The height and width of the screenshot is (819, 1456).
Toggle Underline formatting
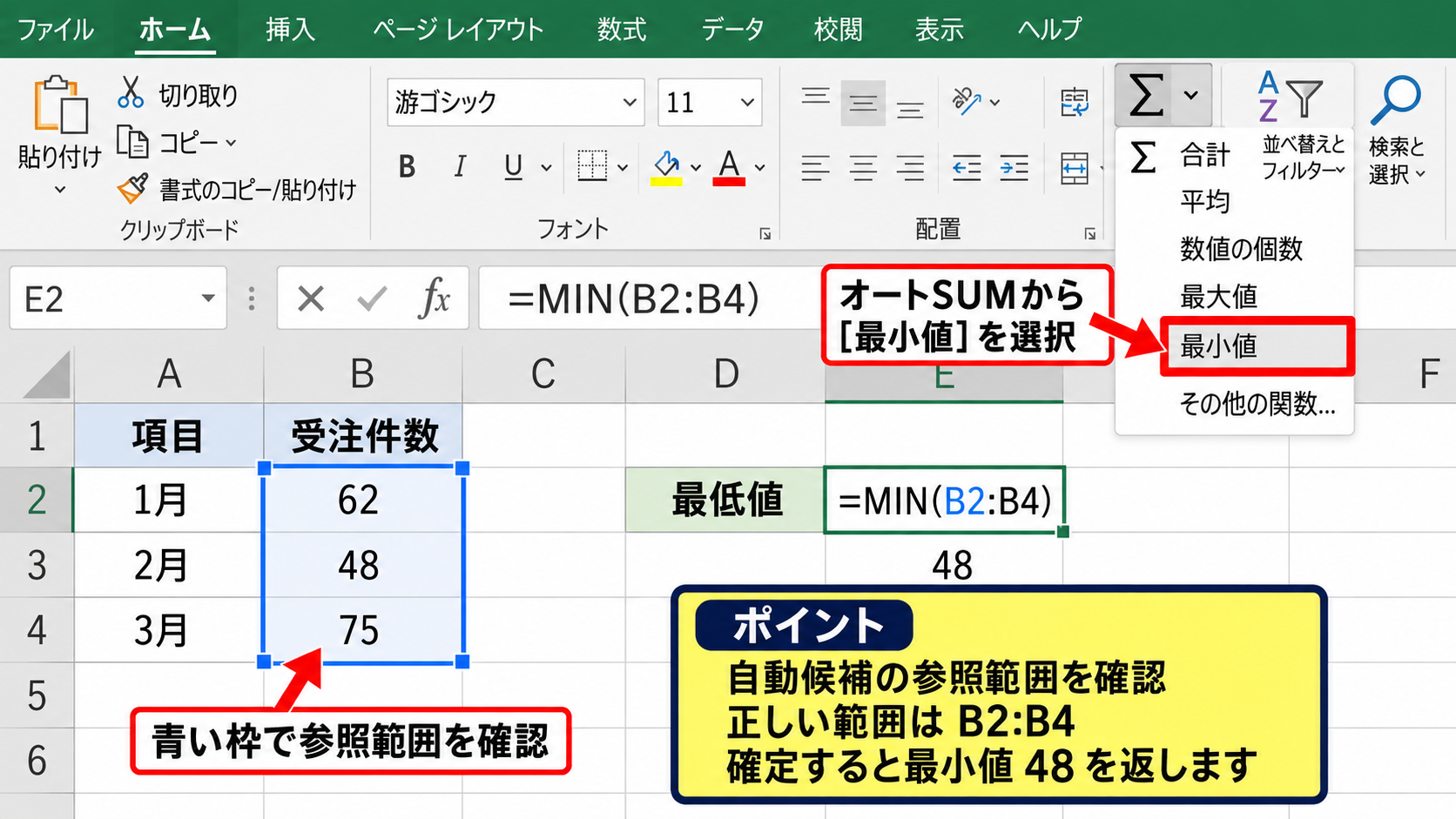(x=513, y=166)
